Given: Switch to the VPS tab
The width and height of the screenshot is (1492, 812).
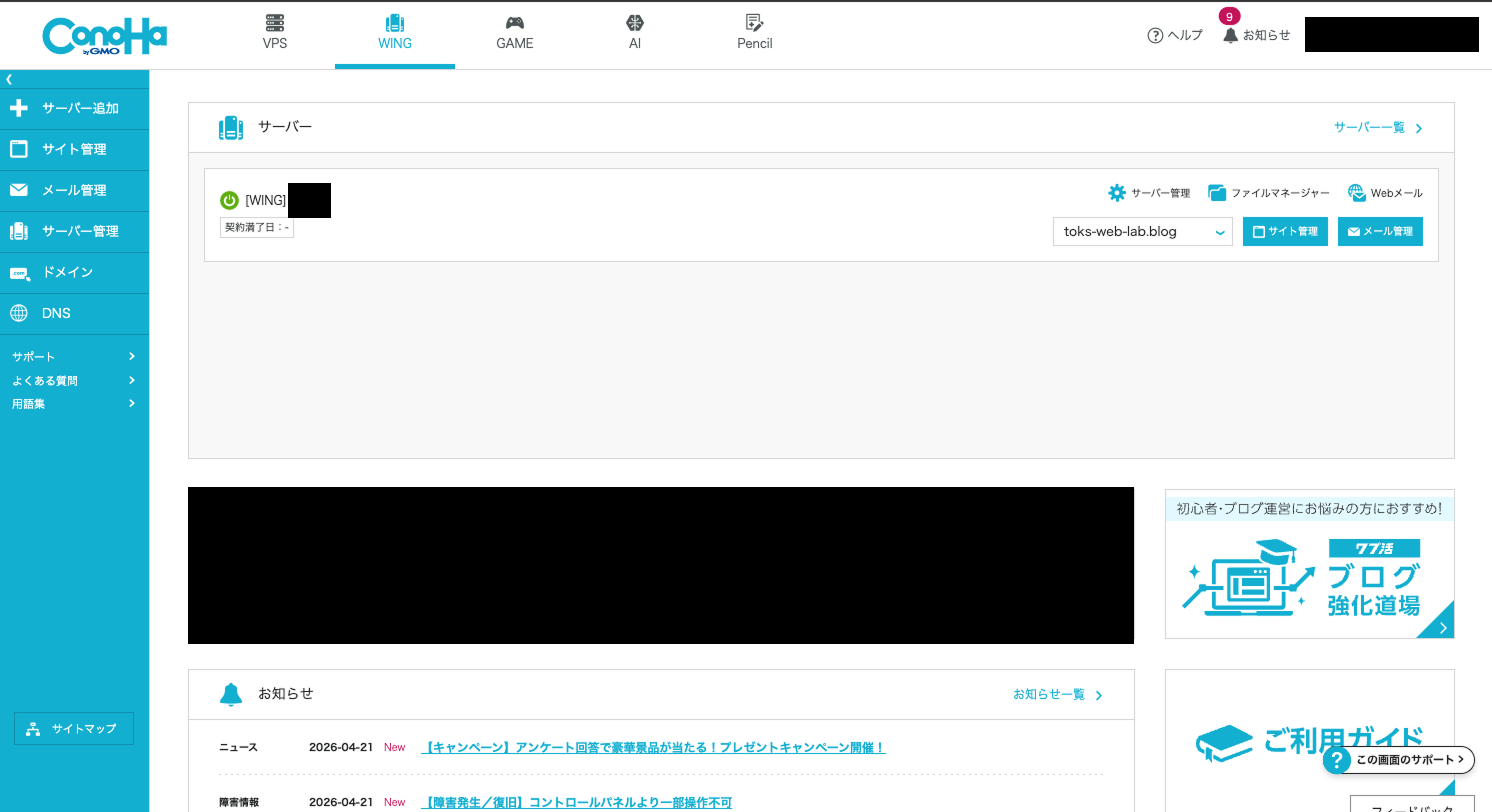Looking at the screenshot, I should (x=275, y=33).
